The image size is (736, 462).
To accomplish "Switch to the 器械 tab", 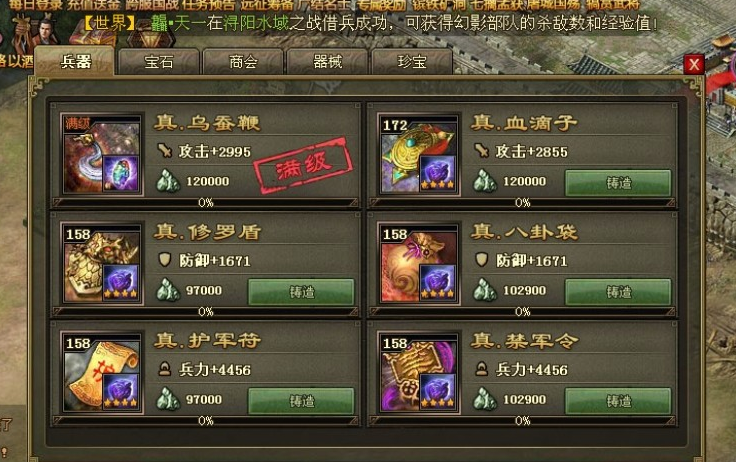I will coord(327,62).
